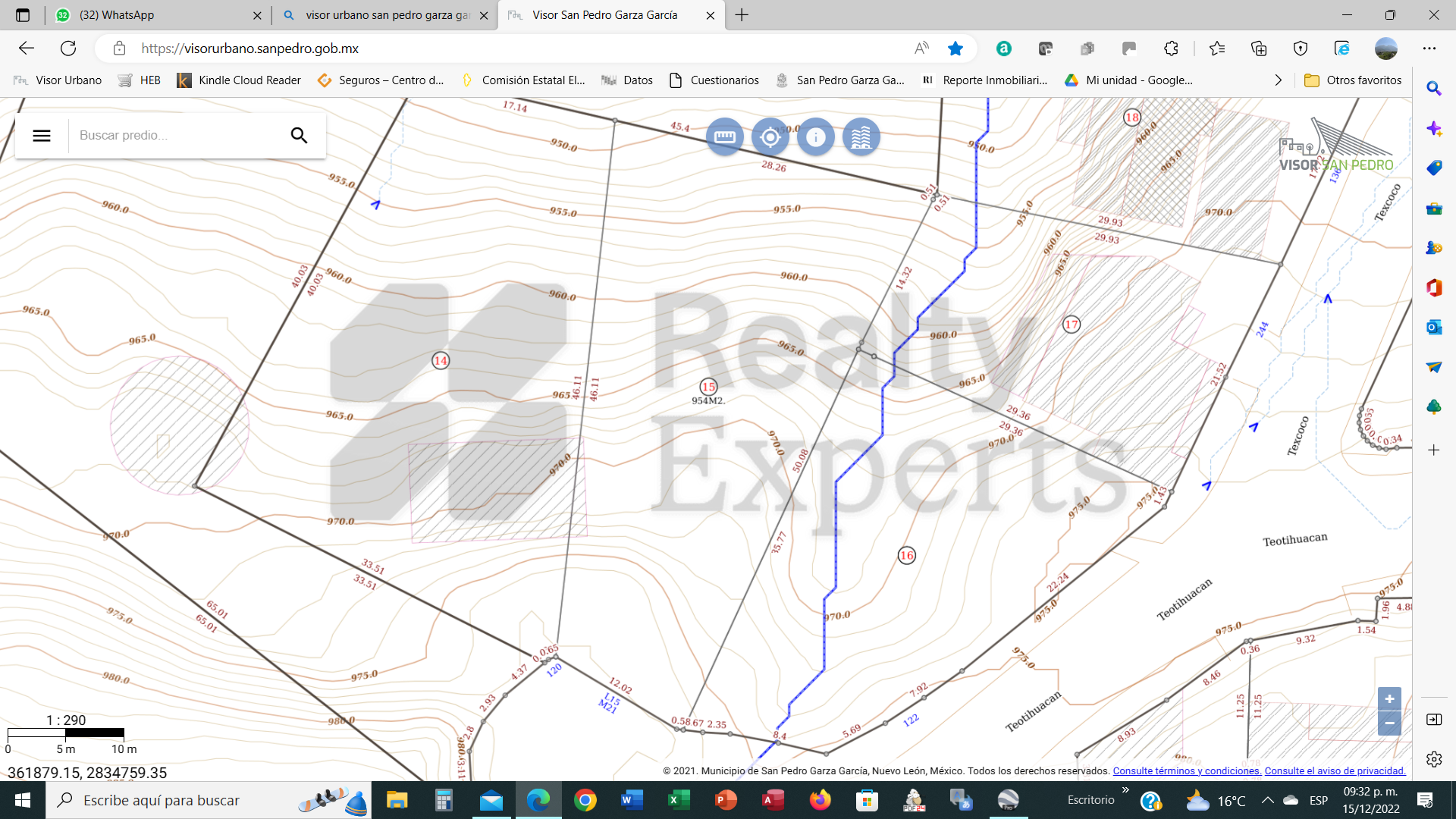Select the measurement ruler tool
Image resolution: width=1456 pixels, height=819 pixels.
pyautogui.click(x=724, y=137)
